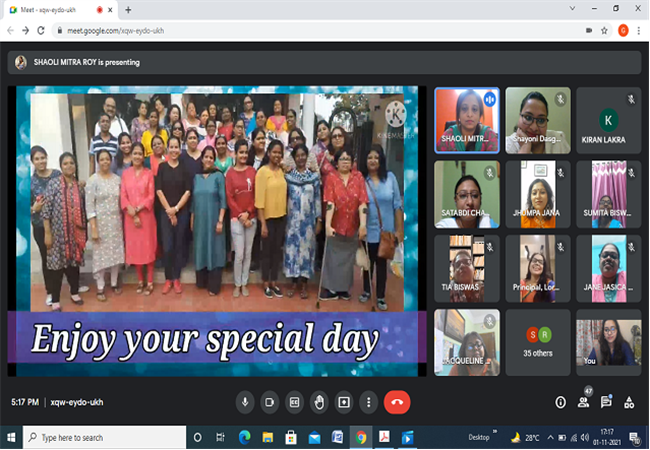This screenshot has height=450, width=650.
Task: Show hidden icons chevron in system tray
Action: pyautogui.click(x=550, y=438)
